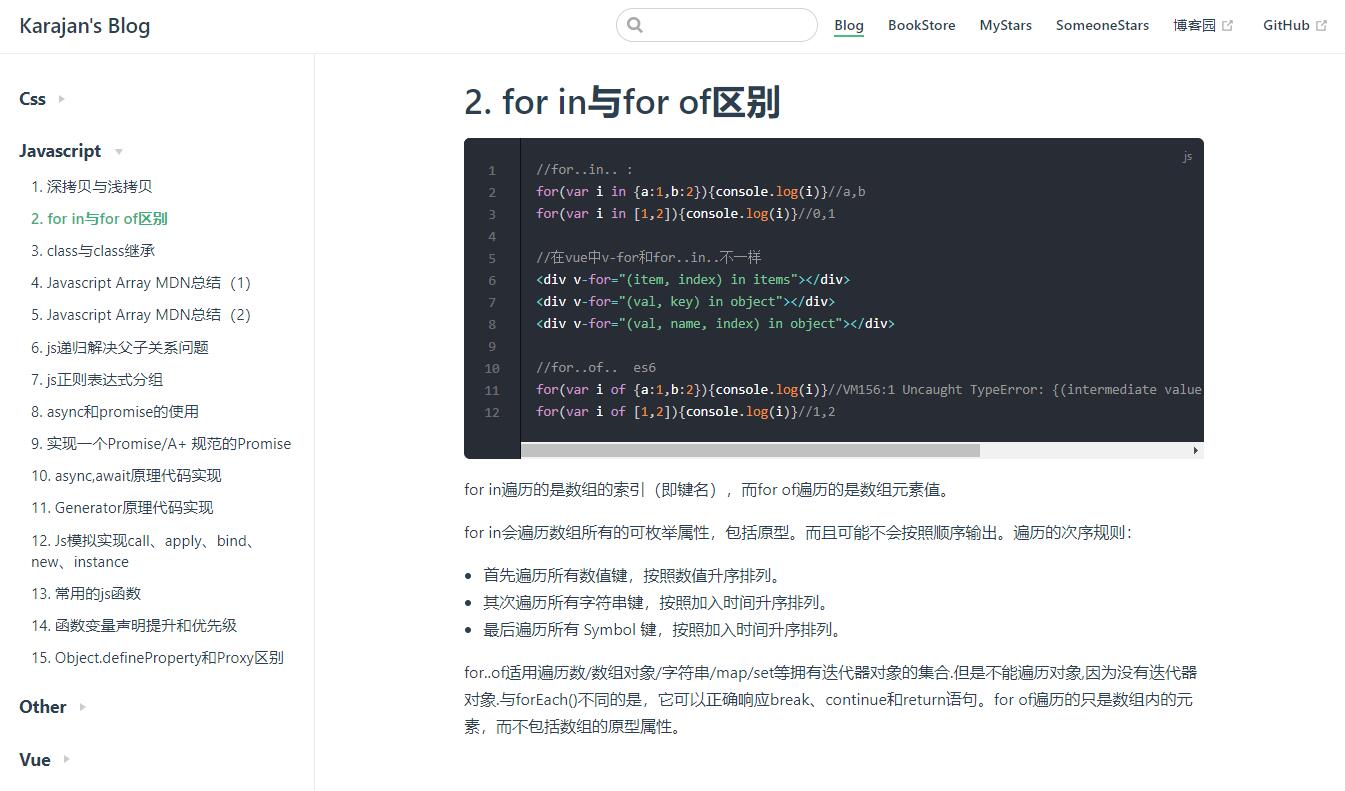The image size is (1345, 791).
Task: Click heading 2. for in与for of区别
Action: 622,102
